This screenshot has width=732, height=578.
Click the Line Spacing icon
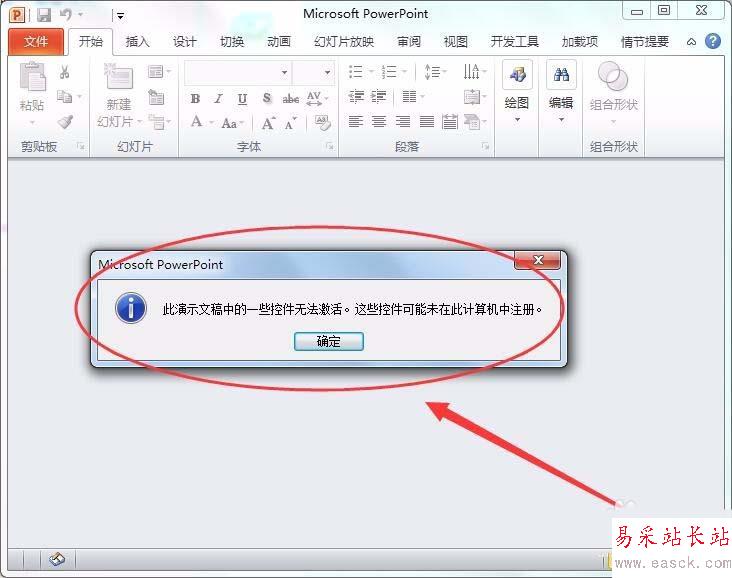pyautogui.click(x=432, y=72)
